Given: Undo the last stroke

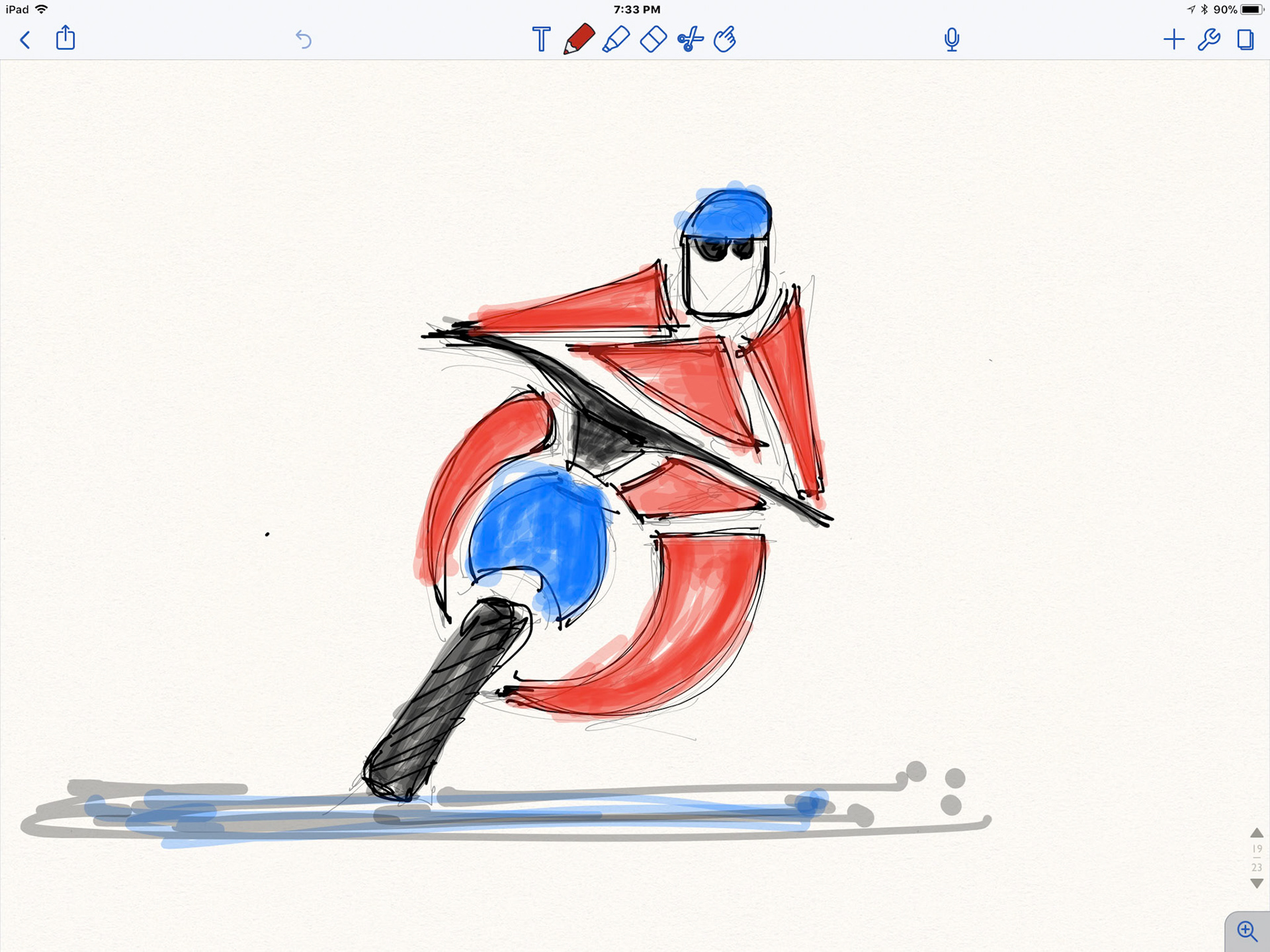Looking at the screenshot, I should click(x=304, y=40).
